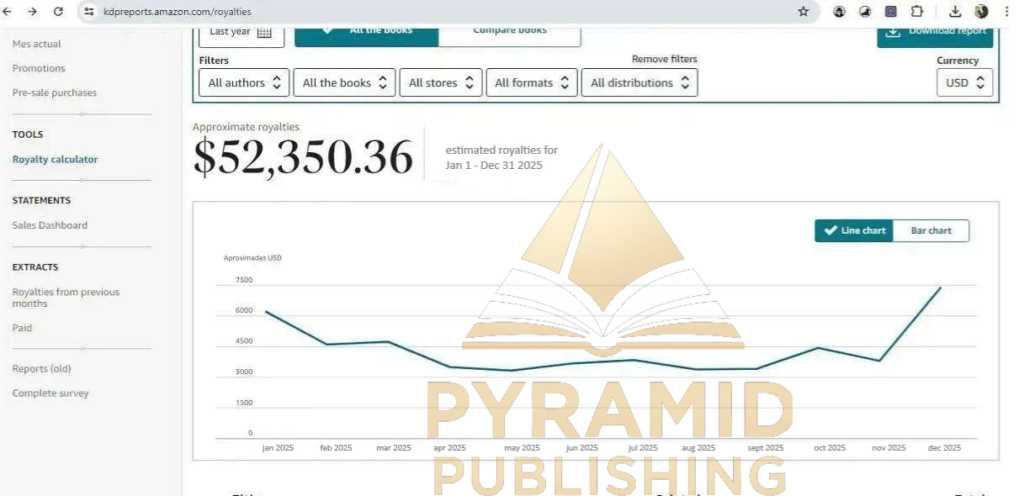Expand the All formats filter
Image resolution: width=1024 pixels, height=496 pixels.
[532, 83]
